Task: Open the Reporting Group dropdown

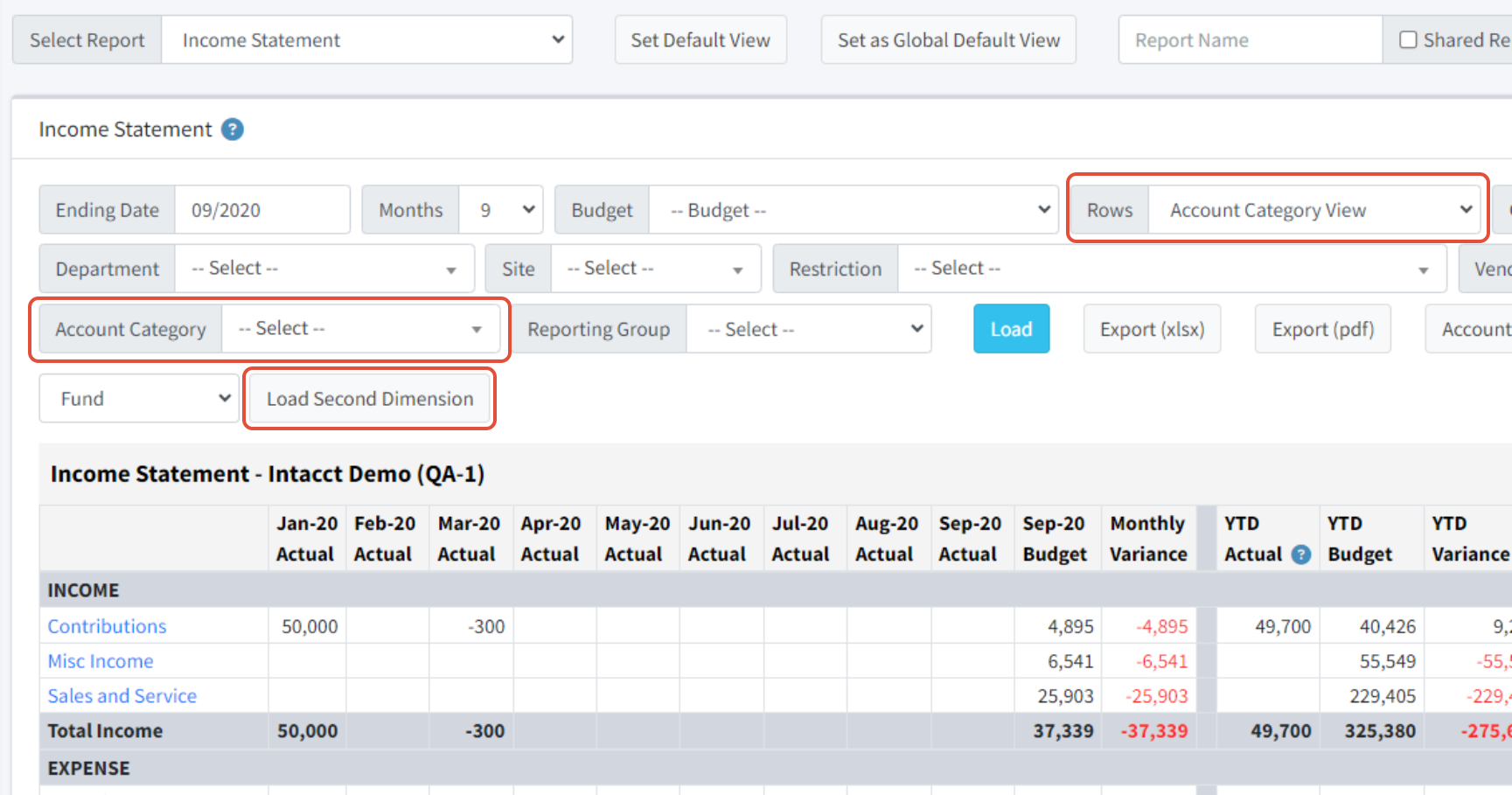Action: pyautogui.click(x=809, y=329)
